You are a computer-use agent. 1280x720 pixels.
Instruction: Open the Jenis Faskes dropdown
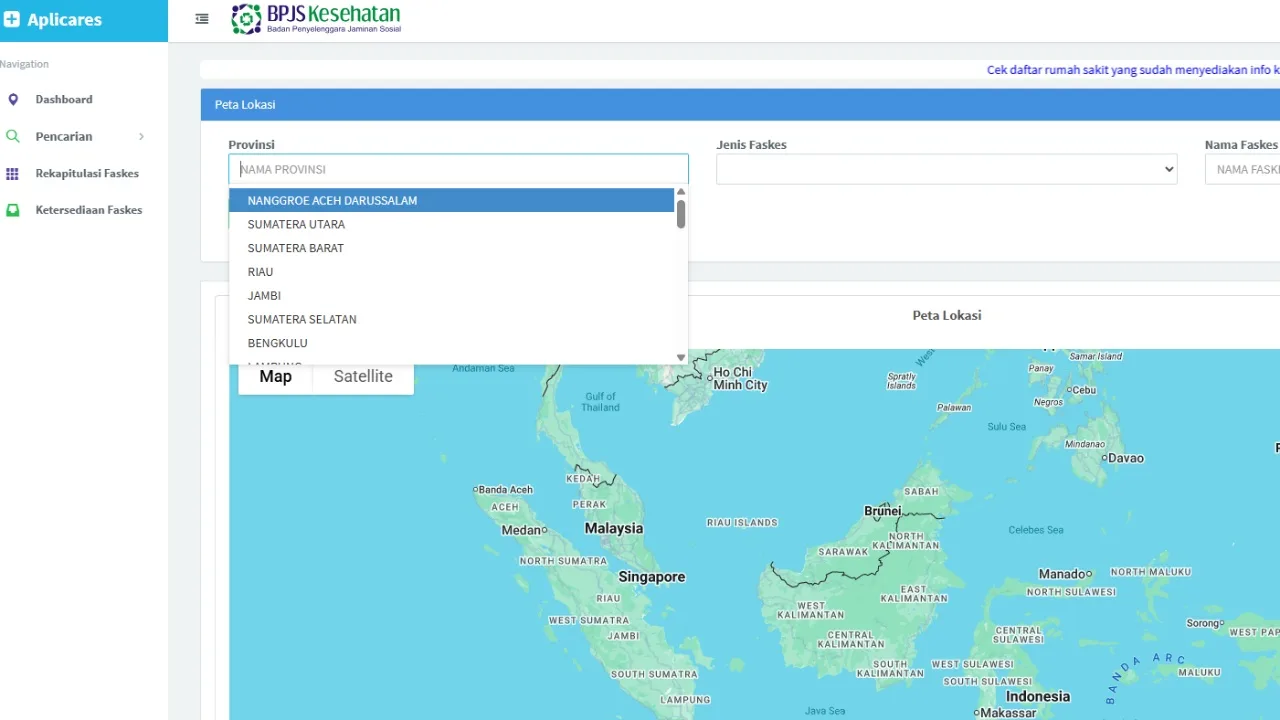(x=946, y=169)
